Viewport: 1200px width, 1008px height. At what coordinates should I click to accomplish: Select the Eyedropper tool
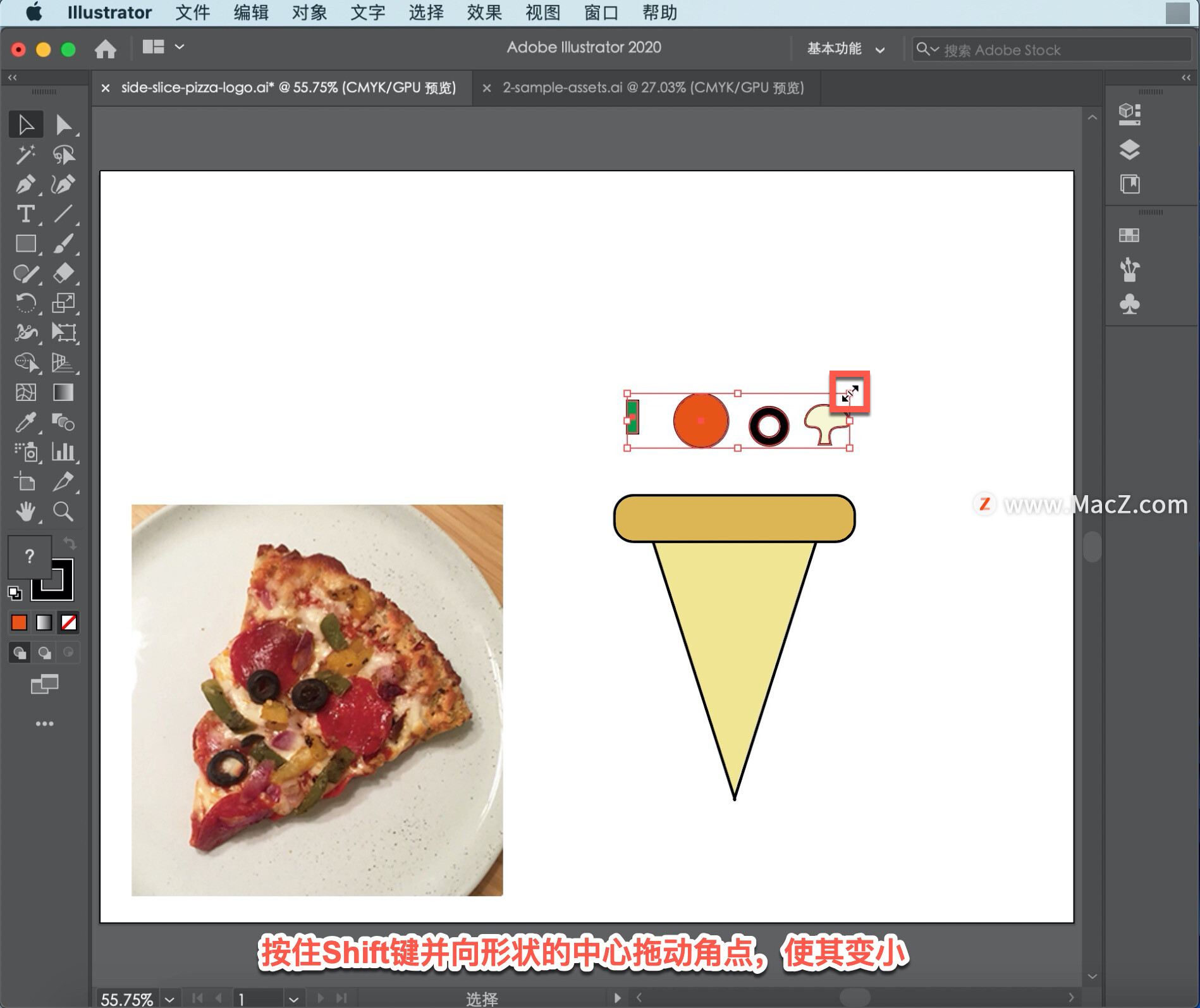tap(26, 422)
